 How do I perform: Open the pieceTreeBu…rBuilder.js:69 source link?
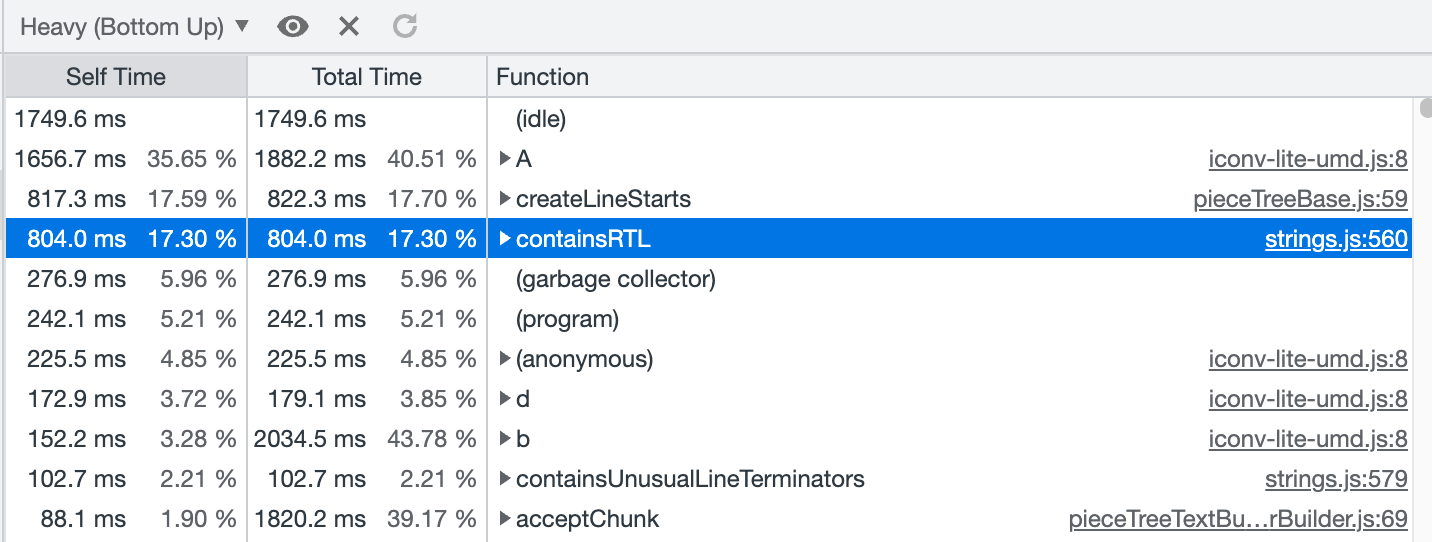click(x=1238, y=519)
